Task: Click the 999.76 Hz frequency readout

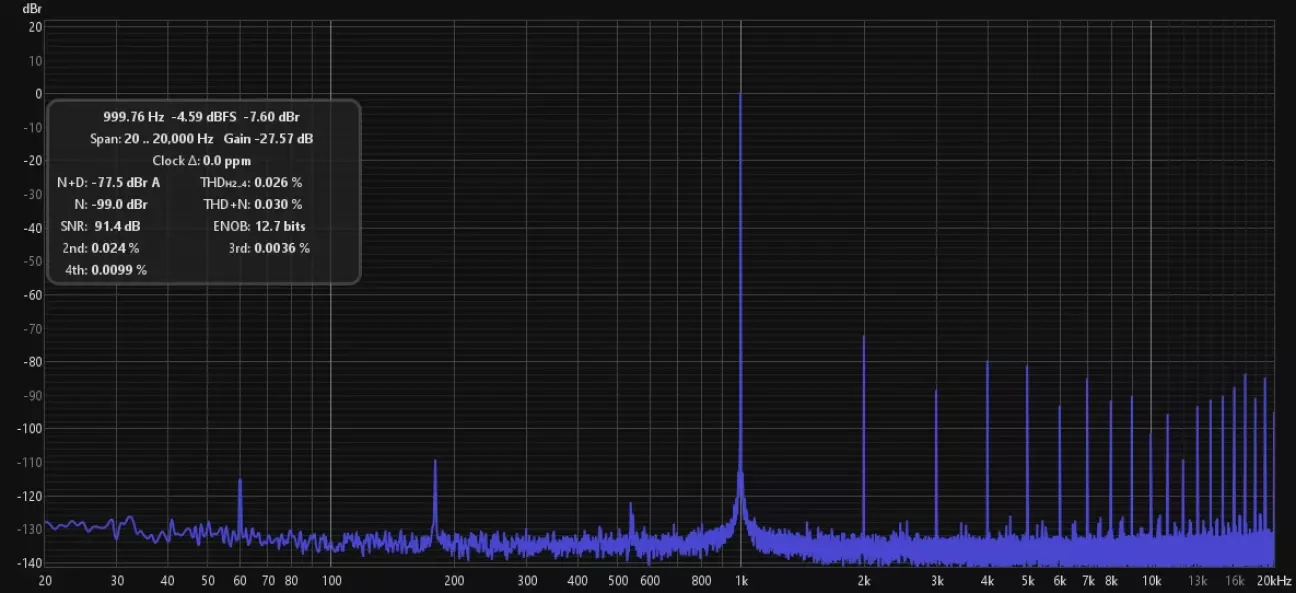Action: (x=133, y=117)
